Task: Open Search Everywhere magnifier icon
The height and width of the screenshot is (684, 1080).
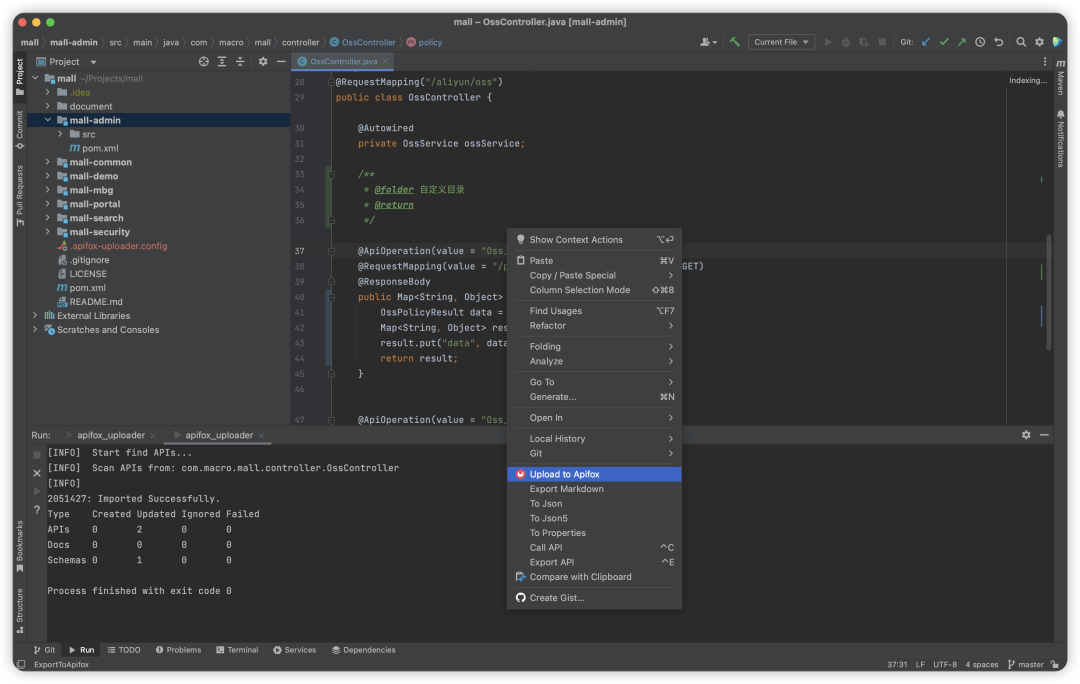Action: (x=1021, y=42)
